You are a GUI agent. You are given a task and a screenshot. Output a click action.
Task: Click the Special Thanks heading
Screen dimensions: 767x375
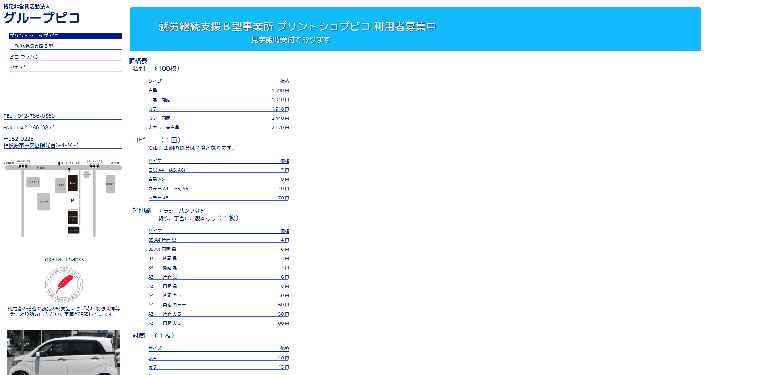tap(64, 259)
